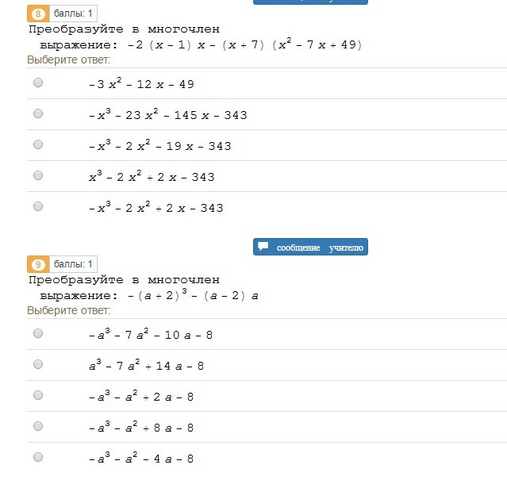This screenshot has height=480, width=507.
Task: Click the orange question 9 number badge
Action: click(38, 264)
